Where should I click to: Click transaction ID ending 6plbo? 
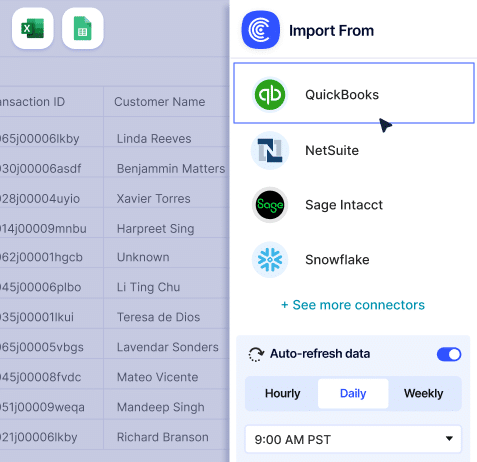tap(41, 287)
